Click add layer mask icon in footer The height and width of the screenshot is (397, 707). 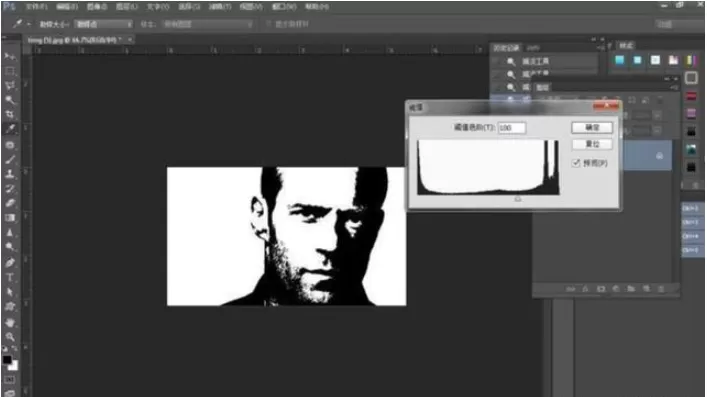point(601,289)
